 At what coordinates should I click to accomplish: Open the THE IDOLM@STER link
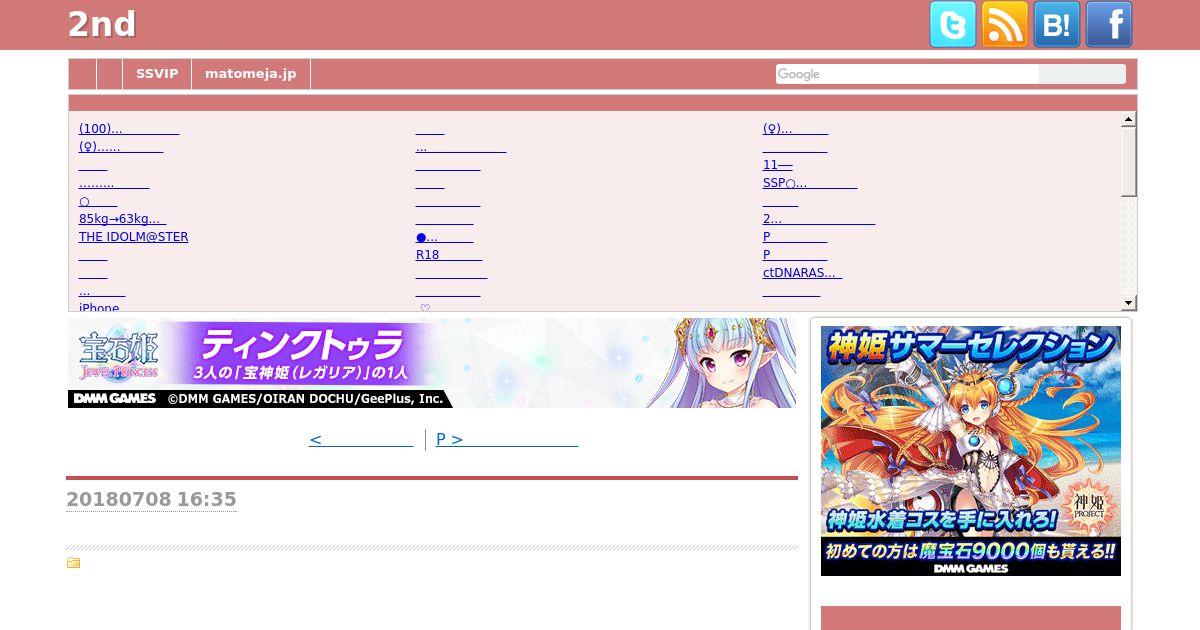tap(133, 237)
